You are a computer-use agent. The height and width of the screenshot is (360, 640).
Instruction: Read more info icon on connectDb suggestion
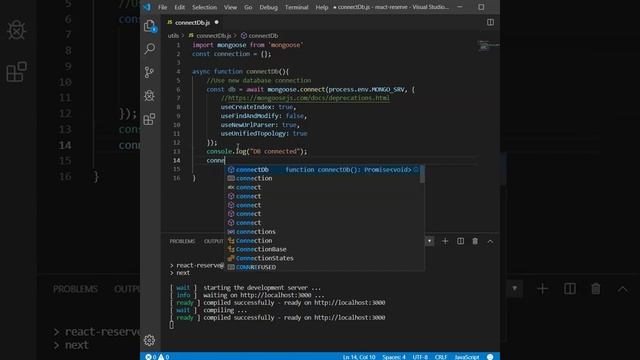[x=416, y=169]
